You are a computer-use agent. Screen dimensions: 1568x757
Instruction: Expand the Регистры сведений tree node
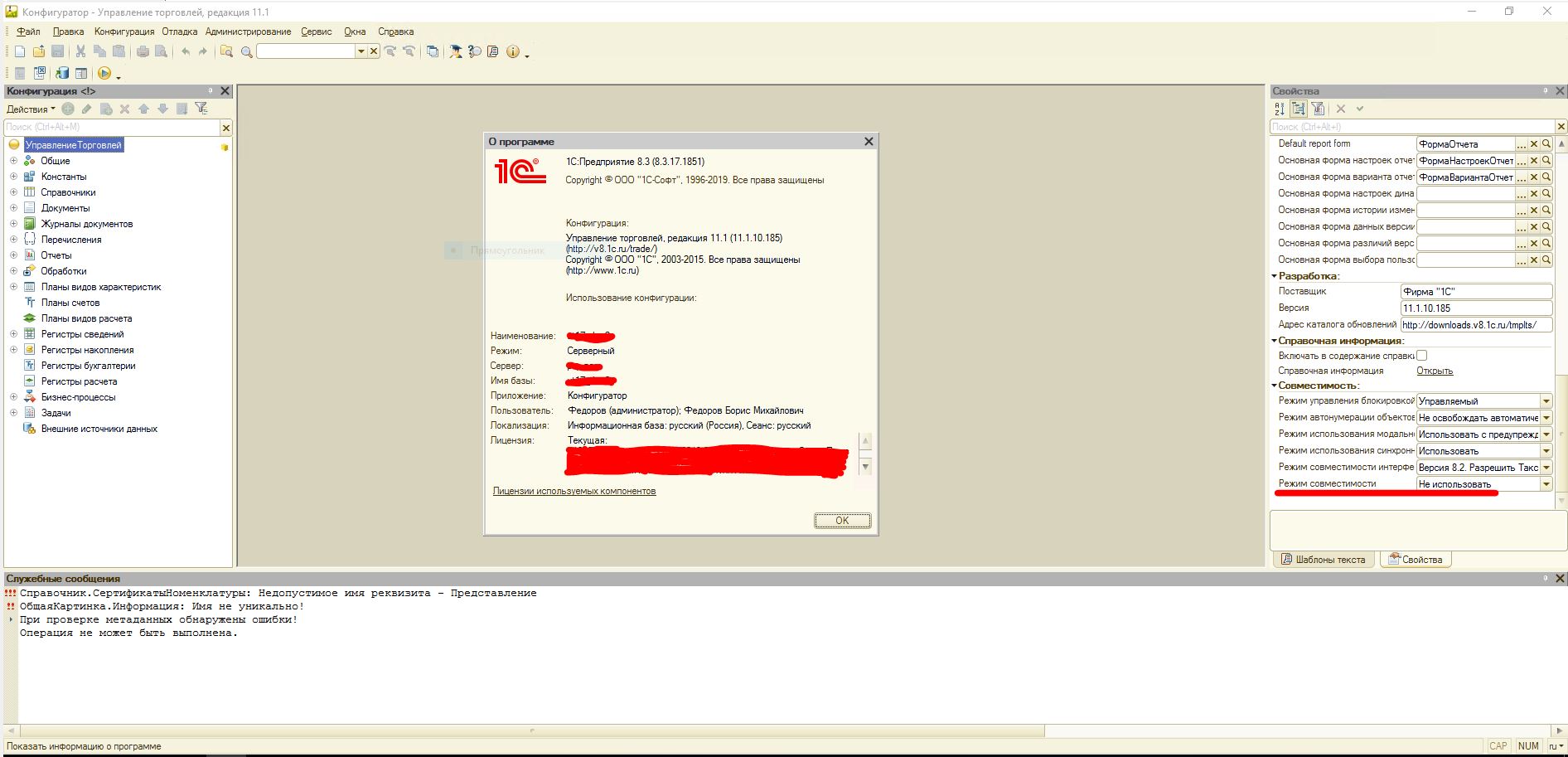pyautogui.click(x=13, y=334)
